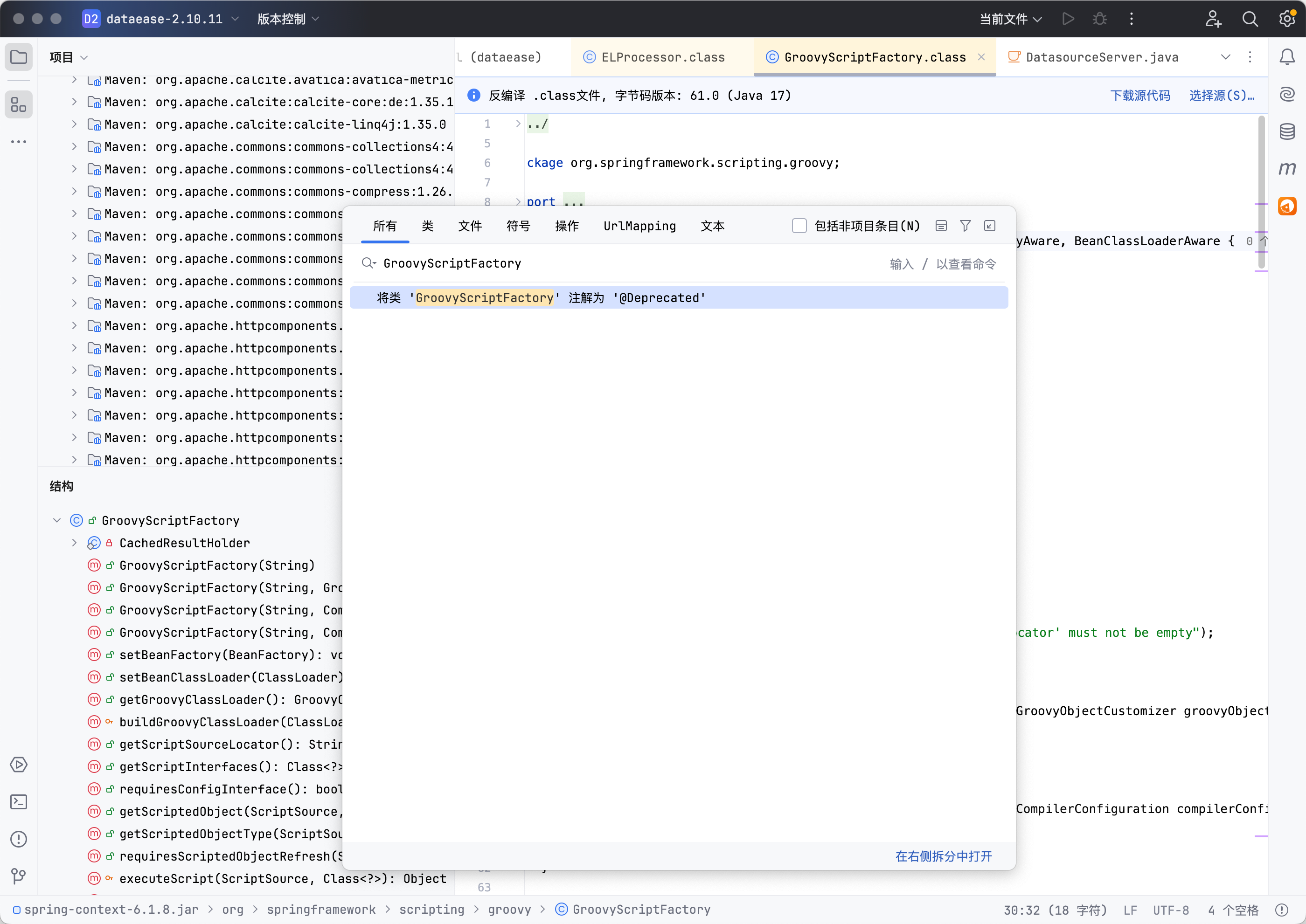
Task: Enable the include non-project items checkbox
Action: pos(799,226)
